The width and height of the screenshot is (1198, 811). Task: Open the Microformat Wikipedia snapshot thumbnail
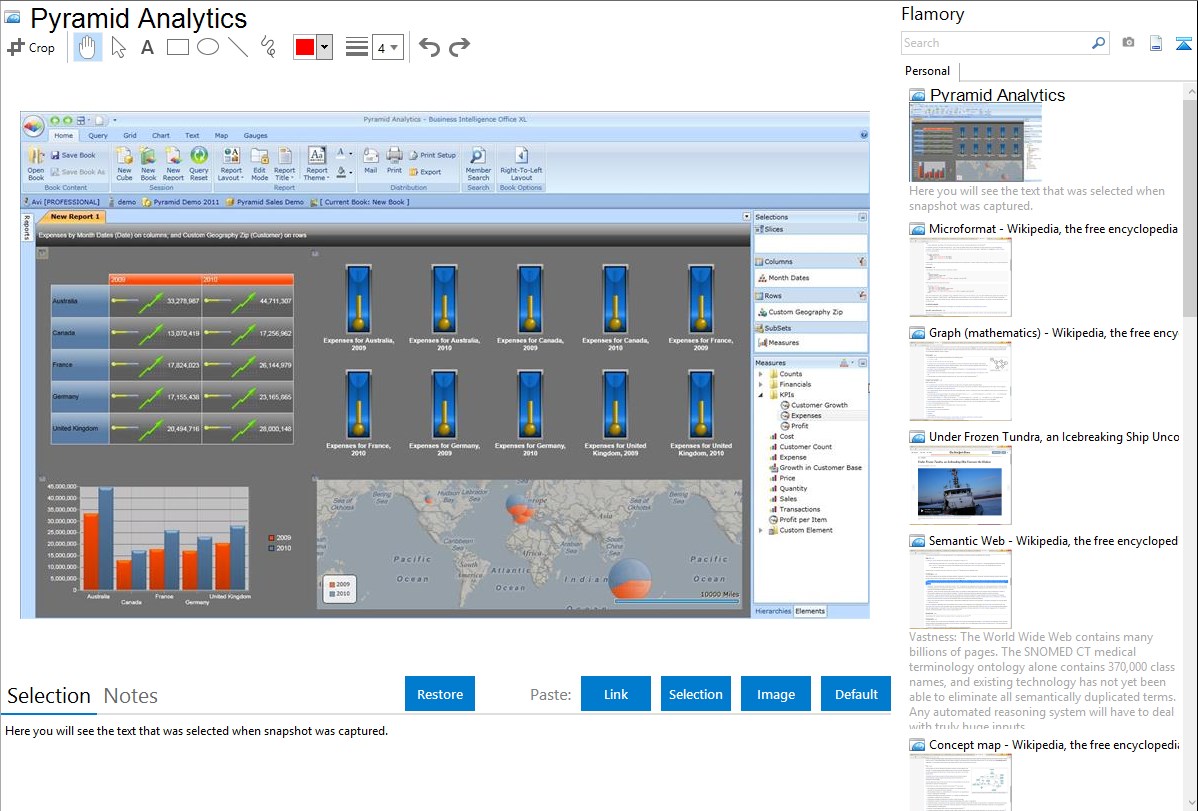tap(960, 277)
